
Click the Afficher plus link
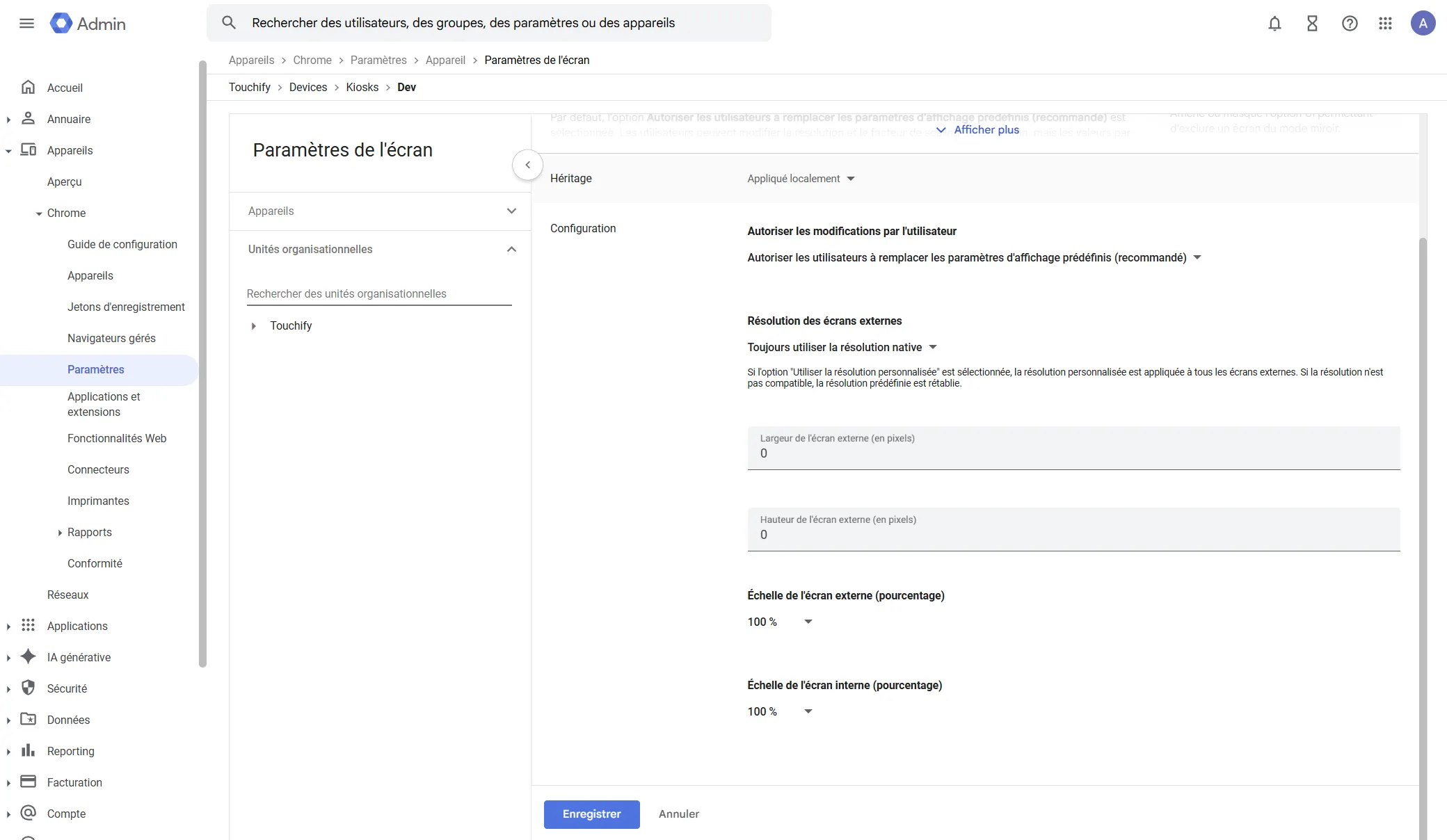click(x=986, y=130)
